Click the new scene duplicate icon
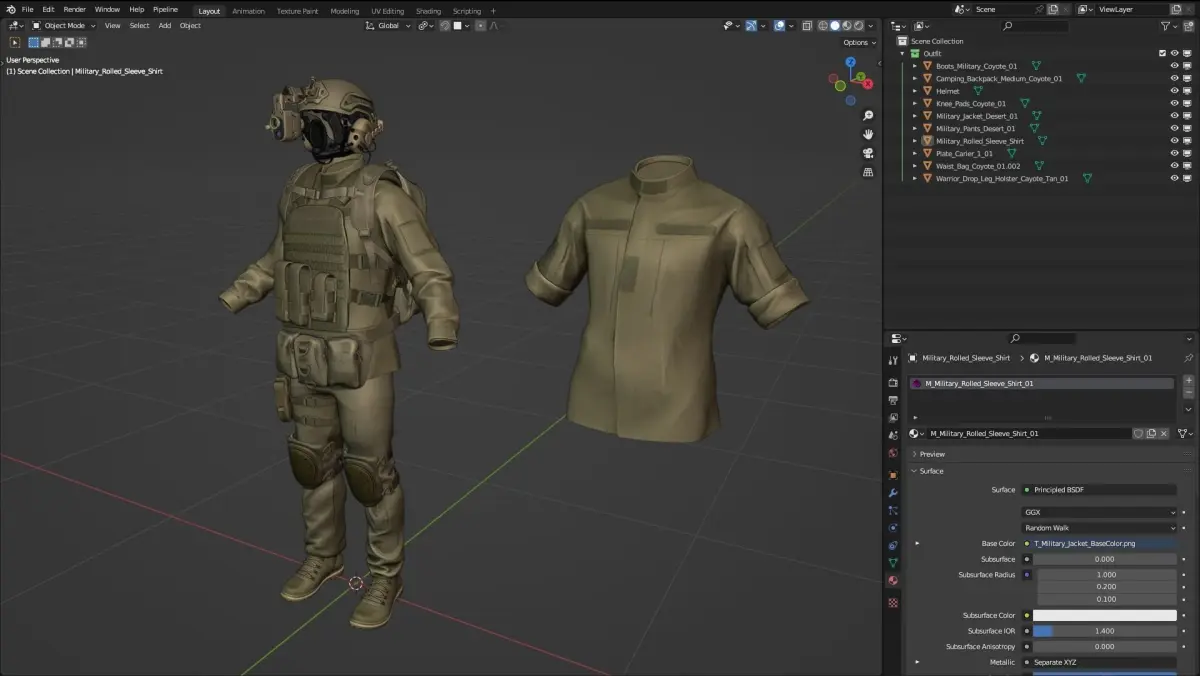1200x676 pixels. tap(1053, 9)
